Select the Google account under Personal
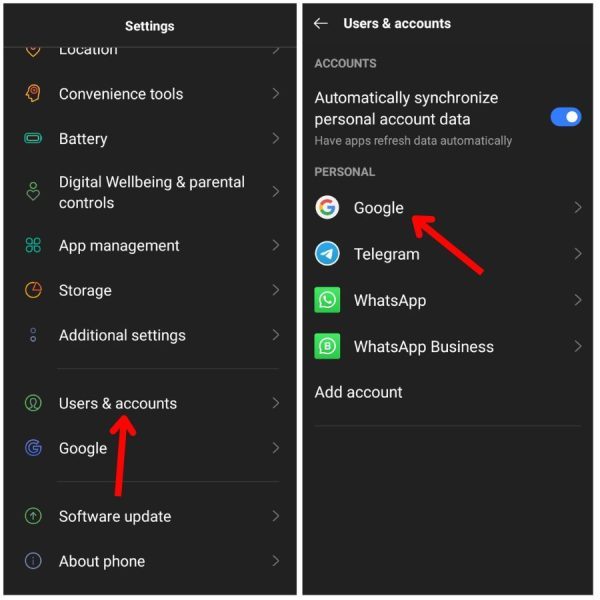 point(448,207)
